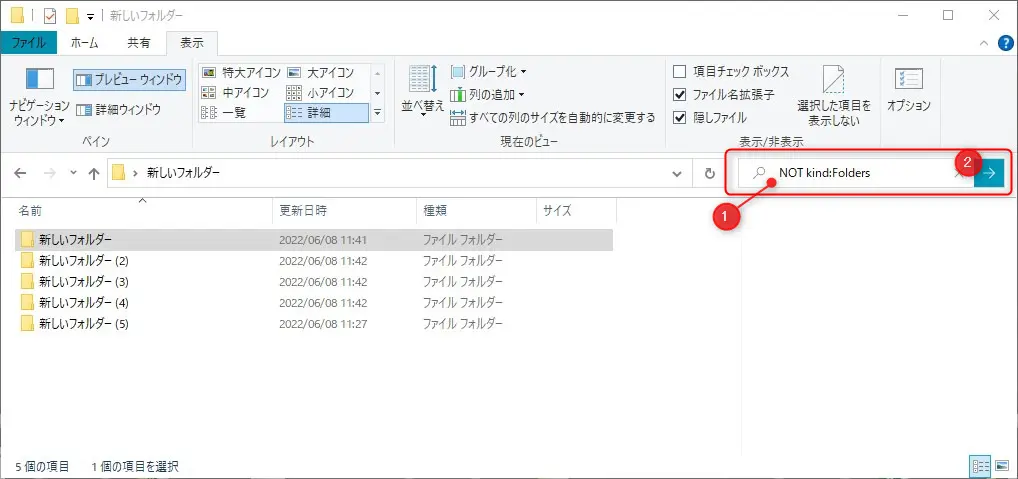Select folder 新しいフォルダー (4)
This screenshot has width=1018, height=479.
point(84,302)
